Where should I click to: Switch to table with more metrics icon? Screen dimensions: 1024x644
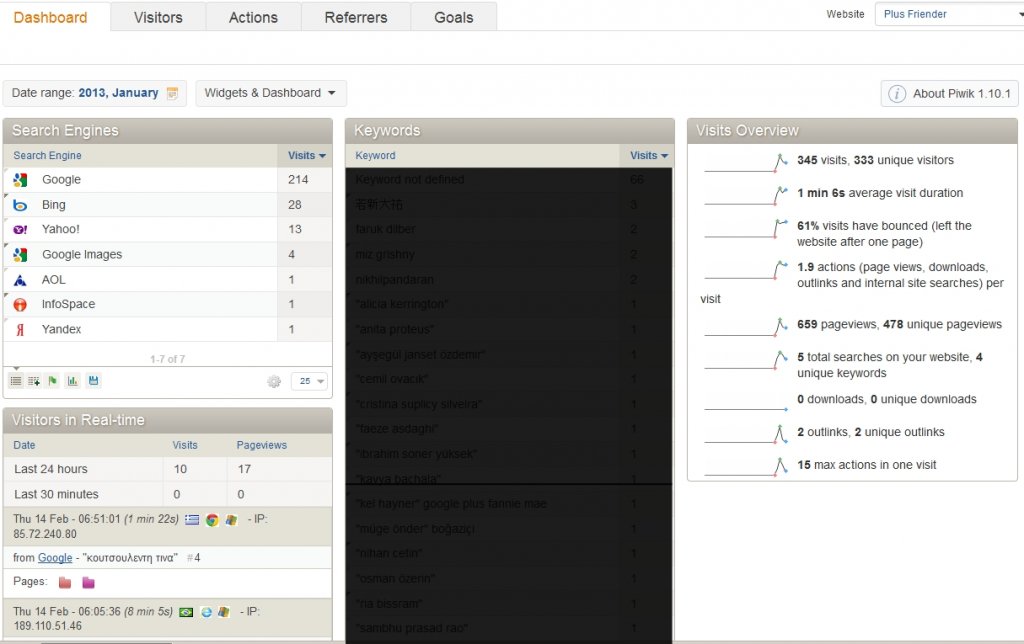(34, 381)
